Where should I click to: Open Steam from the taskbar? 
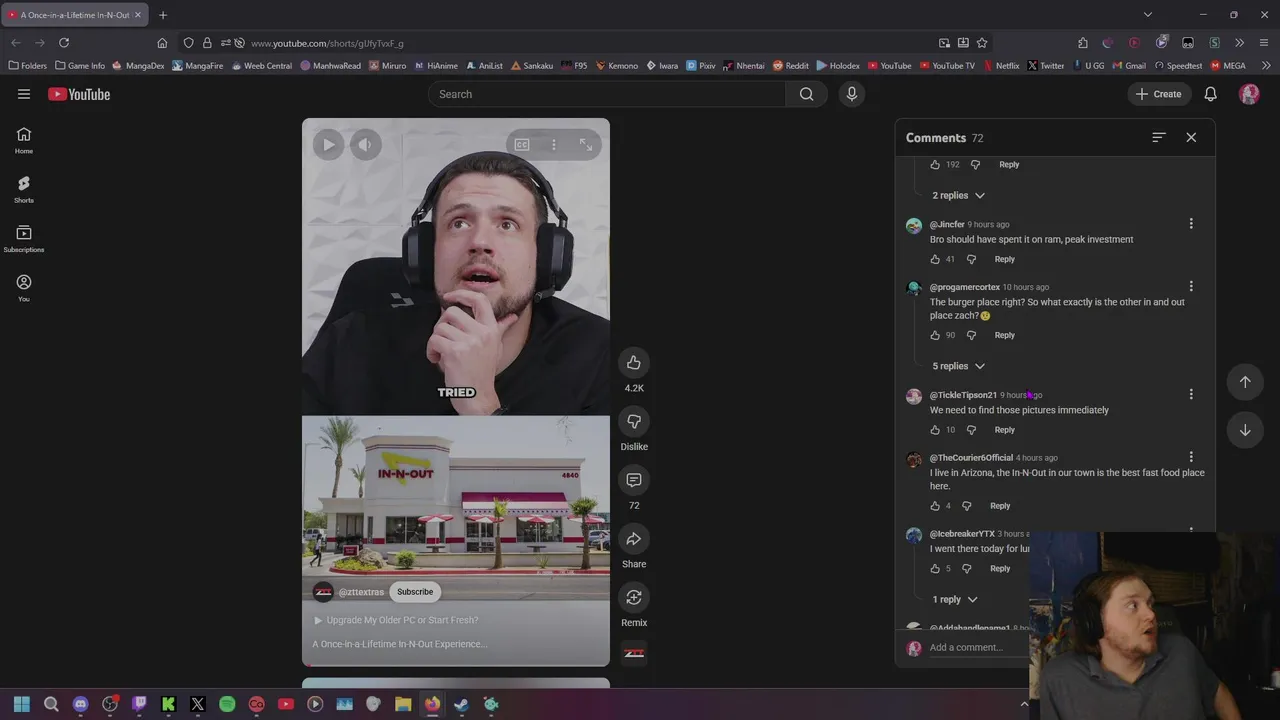click(x=461, y=704)
